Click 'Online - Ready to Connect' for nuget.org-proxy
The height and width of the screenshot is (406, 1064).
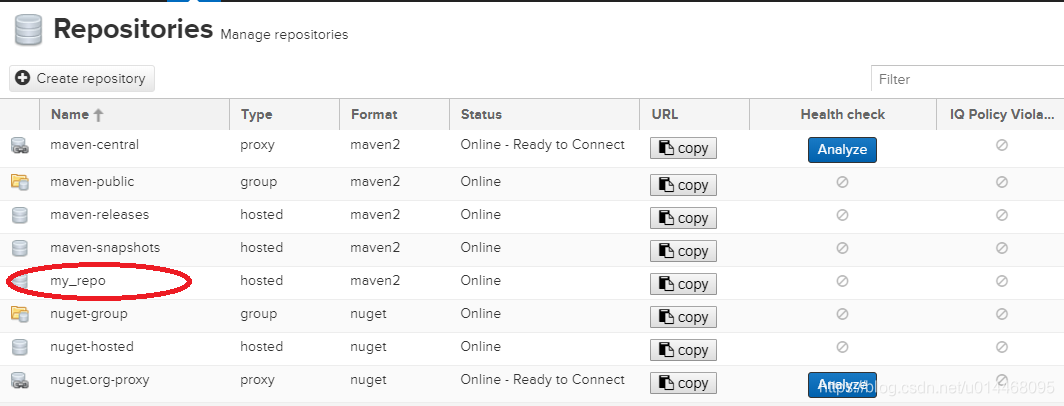(x=543, y=380)
